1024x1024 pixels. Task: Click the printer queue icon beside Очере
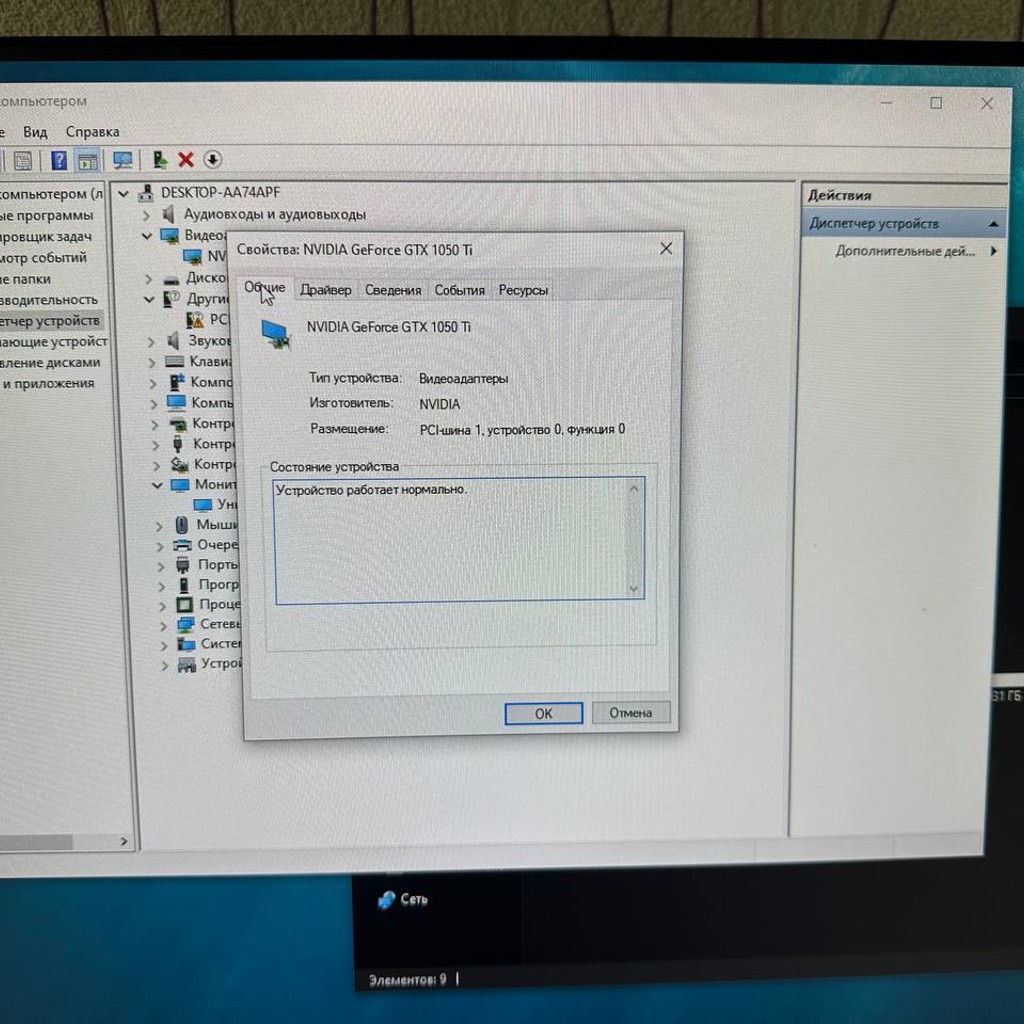tap(182, 545)
